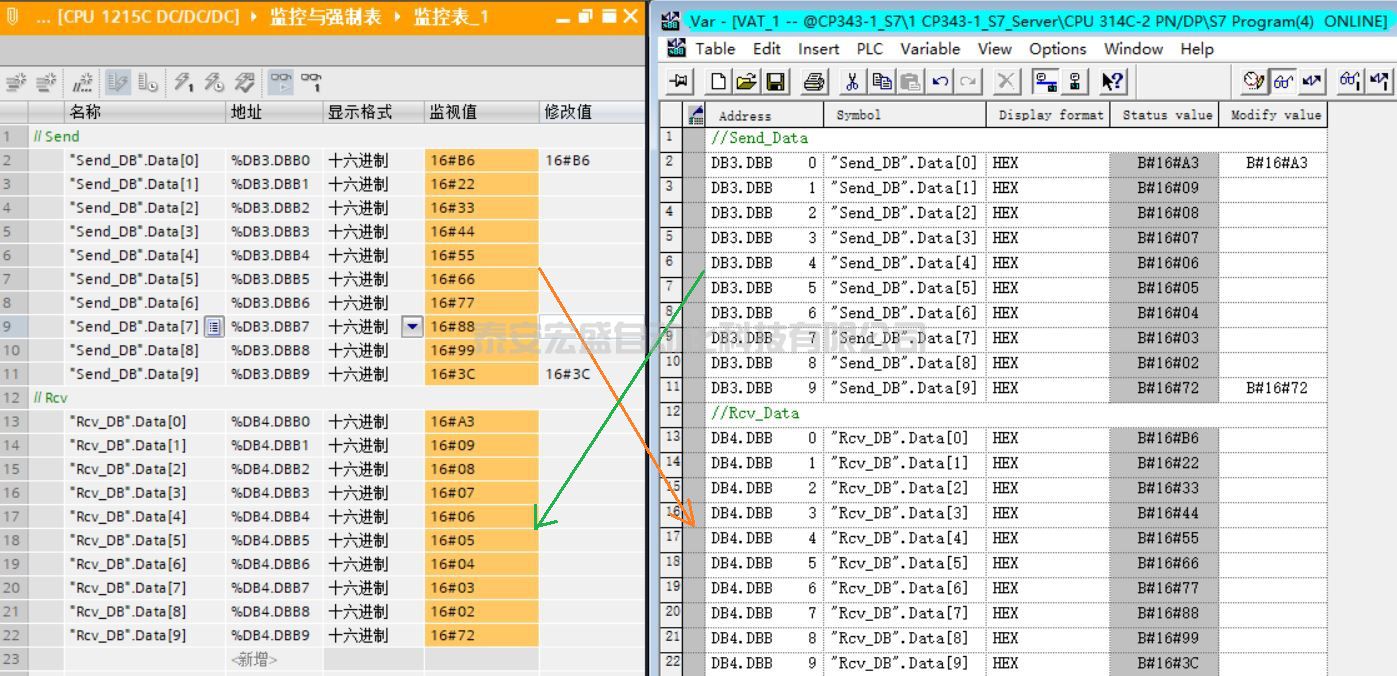Screen dimensions: 1397x676
Task: Click the context help pointer icon
Action: click(1112, 82)
